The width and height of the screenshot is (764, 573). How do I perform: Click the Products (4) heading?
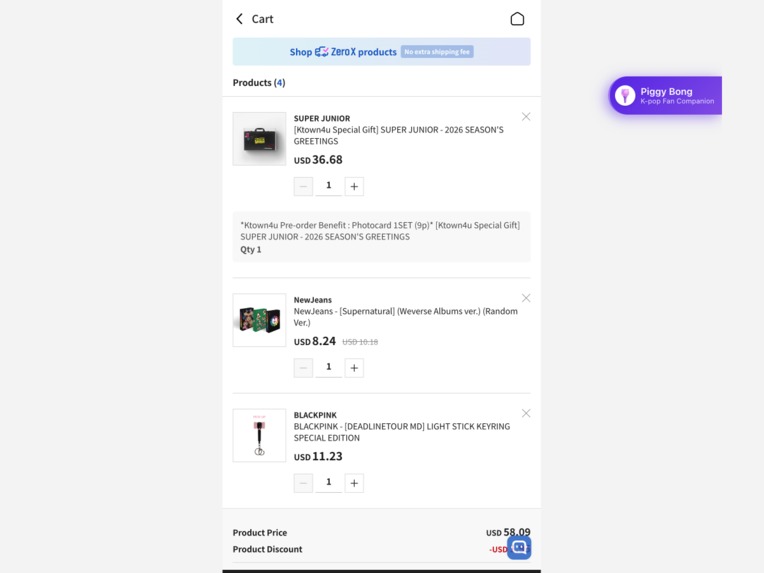click(x=259, y=83)
